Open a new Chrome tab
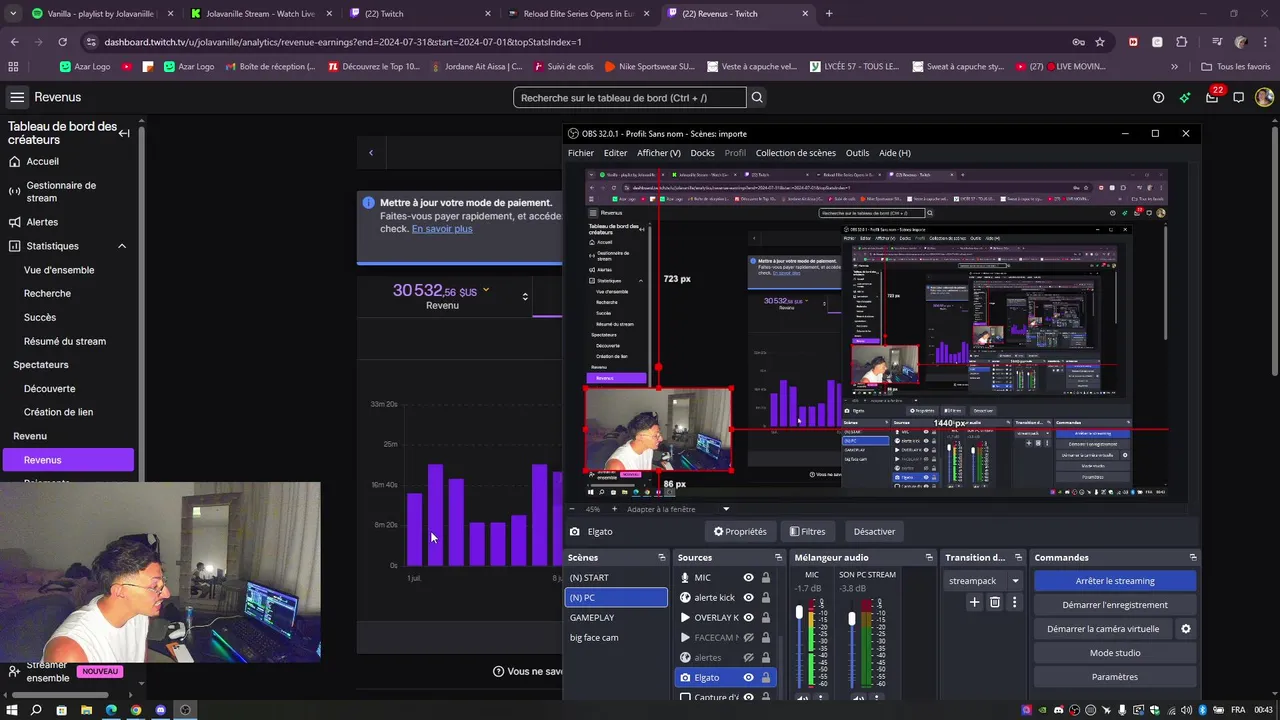1280x720 pixels. coord(828,14)
